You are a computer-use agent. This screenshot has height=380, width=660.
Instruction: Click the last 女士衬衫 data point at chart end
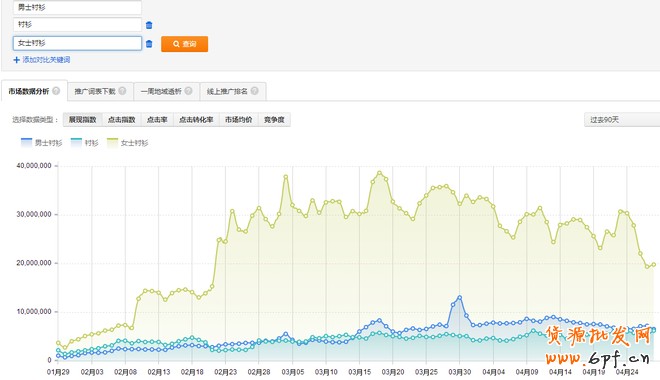[654, 265]
